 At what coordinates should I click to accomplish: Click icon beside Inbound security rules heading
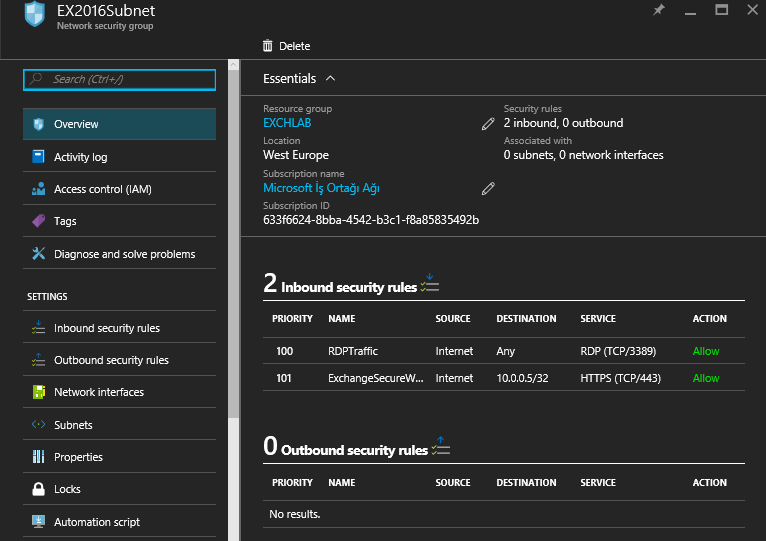(x=430, y=283)
